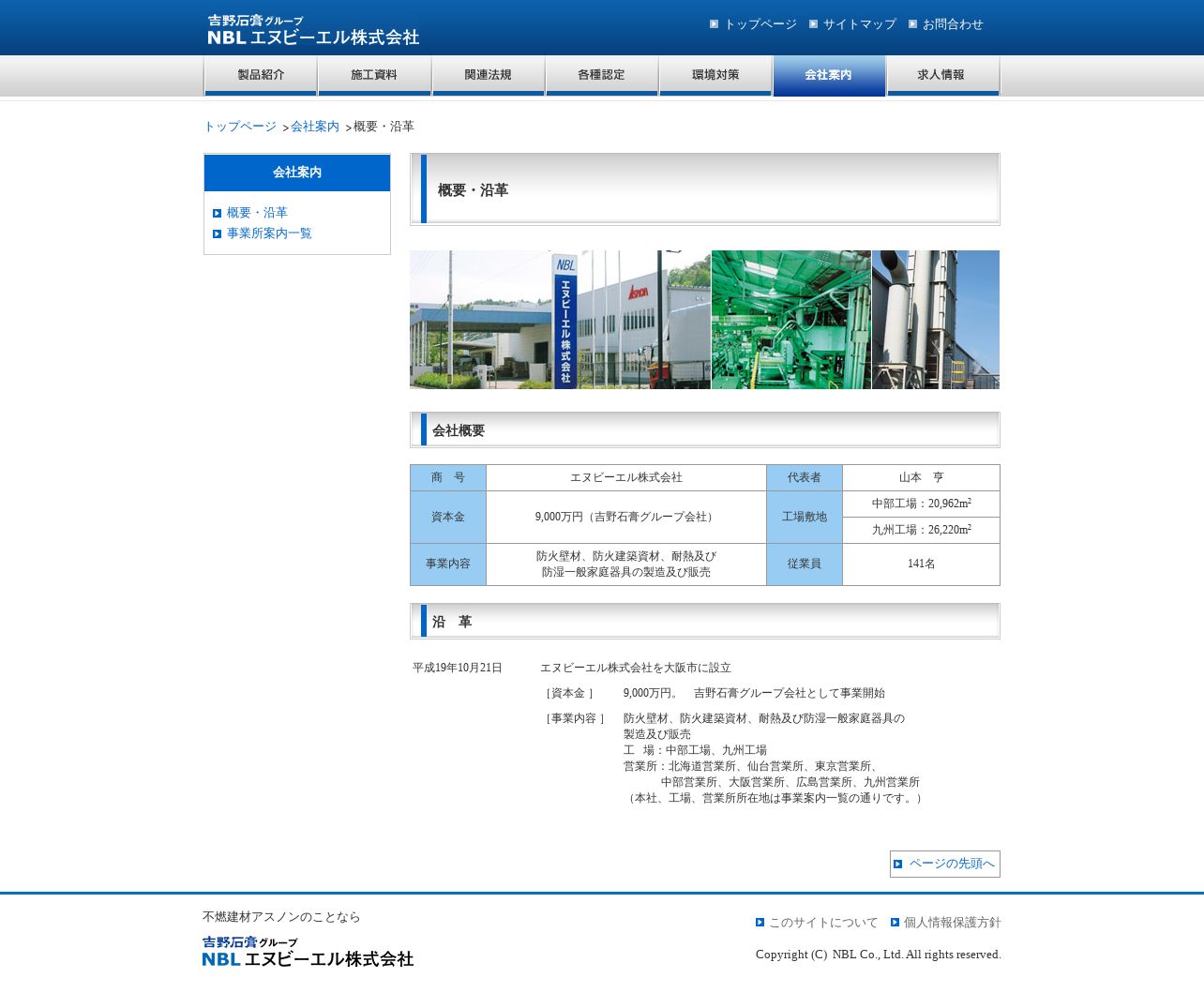This screenshot has height=993, width=1204.
Task: Click the 平成19年10月21日 history date
Action: point(458,669)
